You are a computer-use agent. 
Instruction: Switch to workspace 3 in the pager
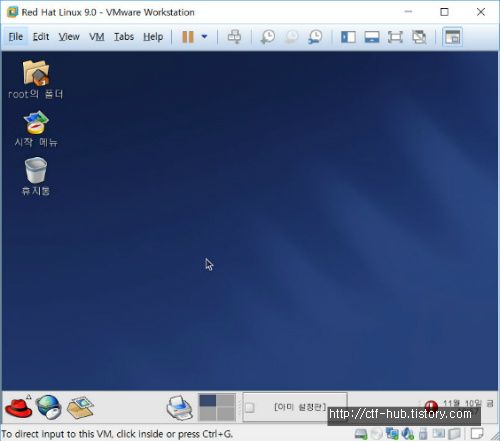208,414
